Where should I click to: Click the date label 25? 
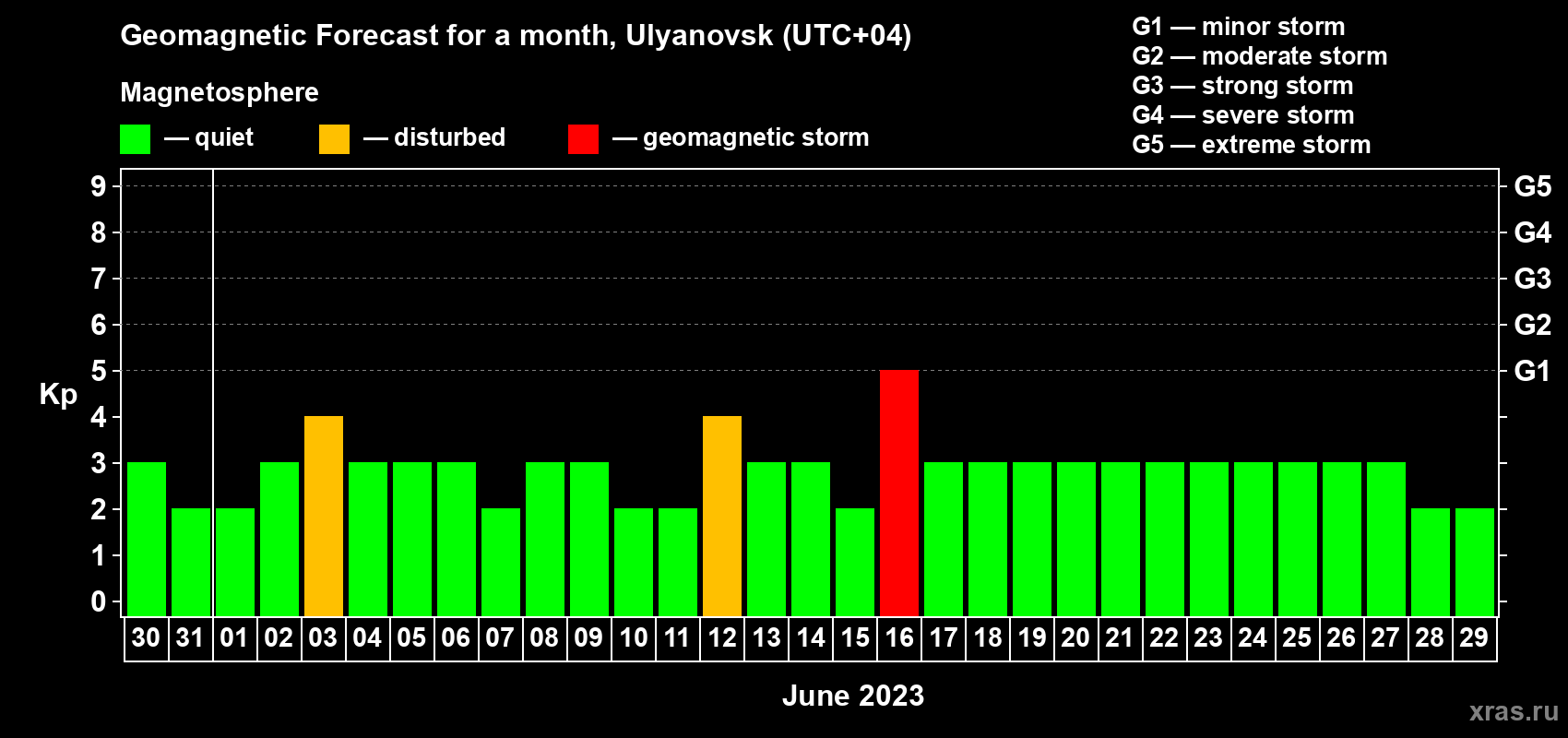click(x=1297, y=637)
